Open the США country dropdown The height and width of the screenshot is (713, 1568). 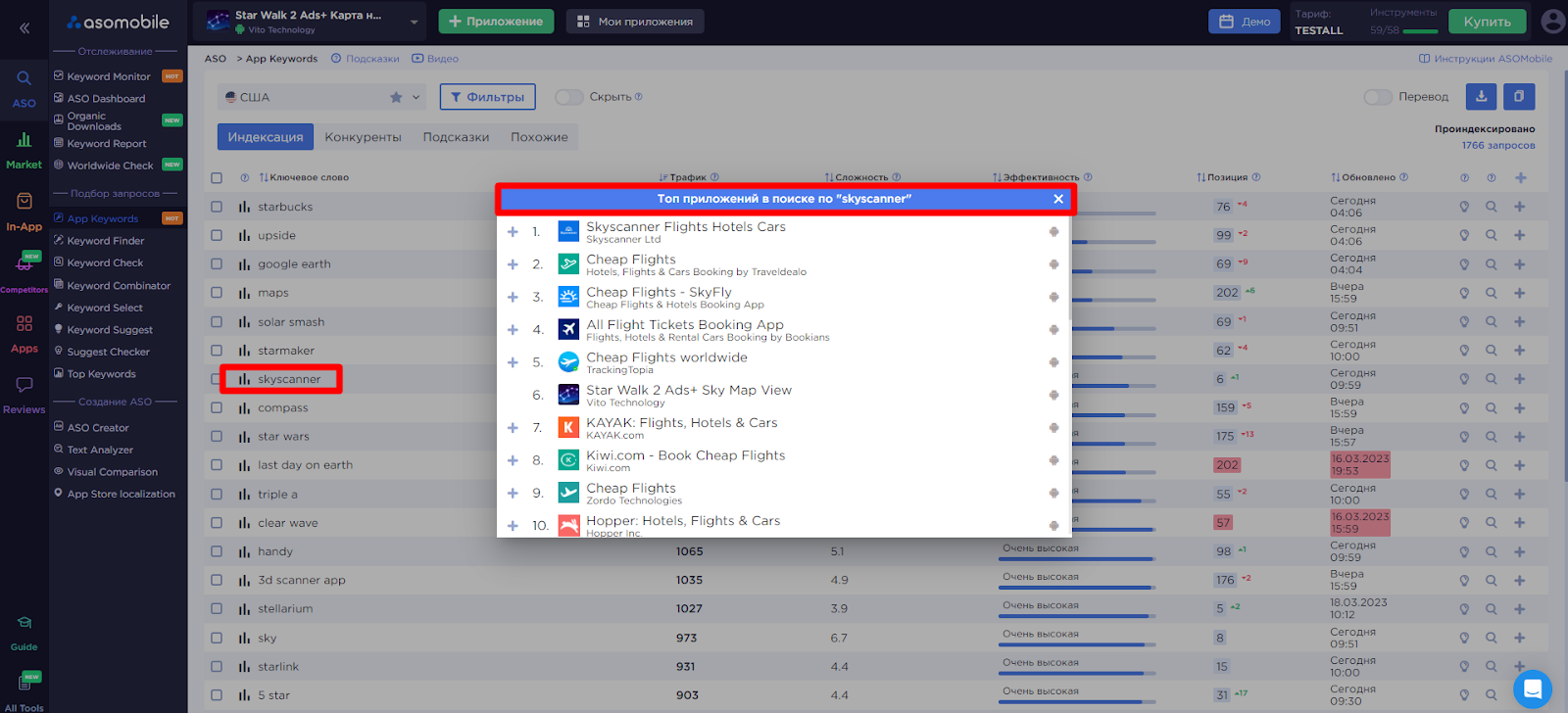click(322, 97)
